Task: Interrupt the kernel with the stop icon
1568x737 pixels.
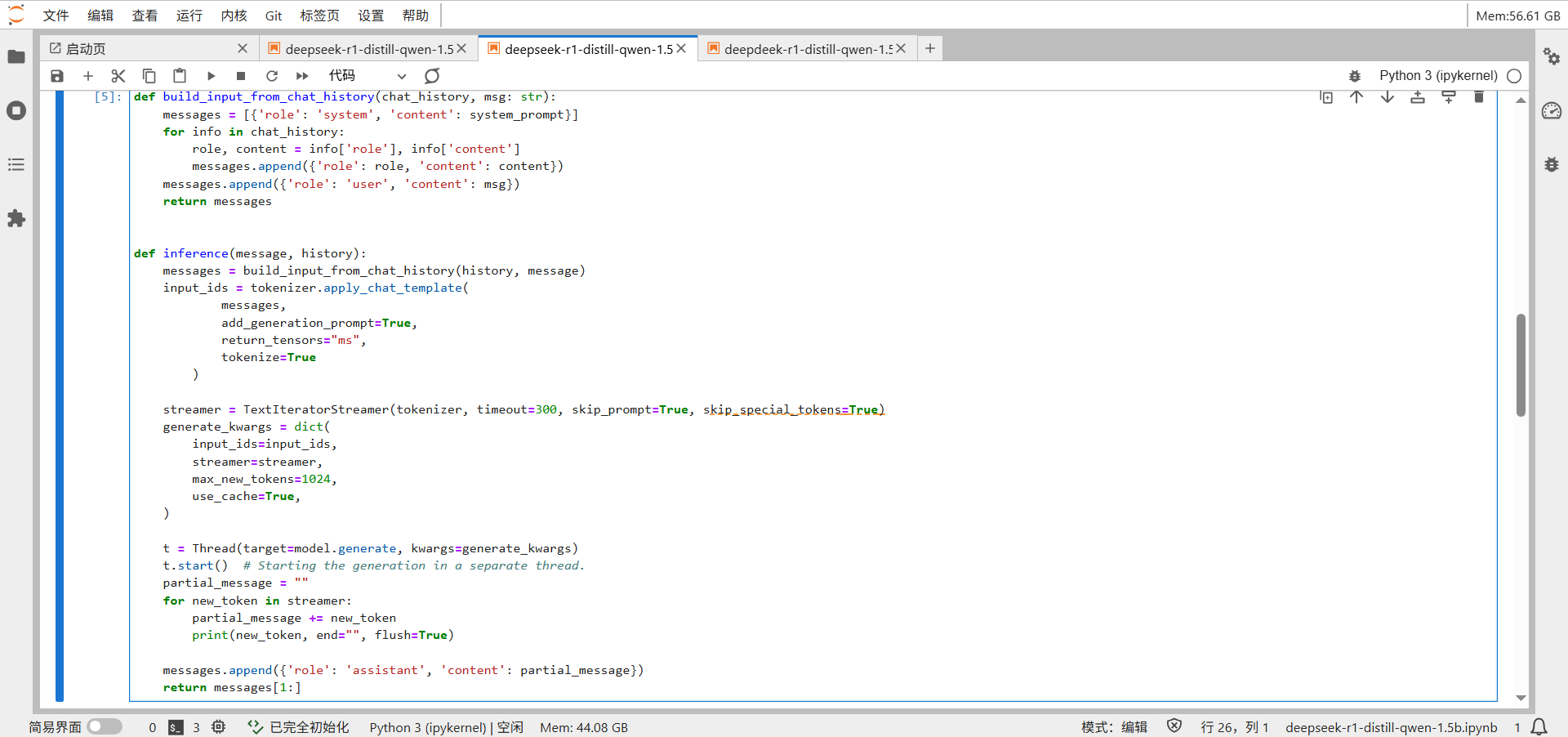Action: coord(241,76)
